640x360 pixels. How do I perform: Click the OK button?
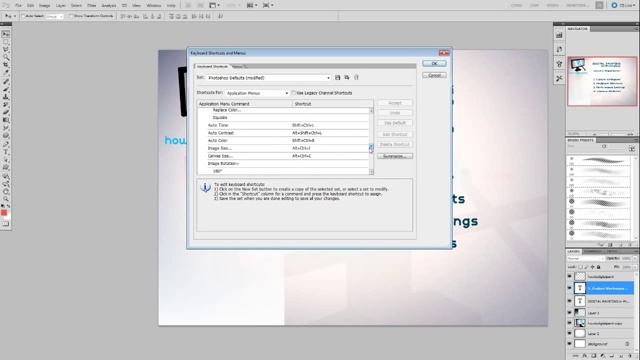pos(434,64)
